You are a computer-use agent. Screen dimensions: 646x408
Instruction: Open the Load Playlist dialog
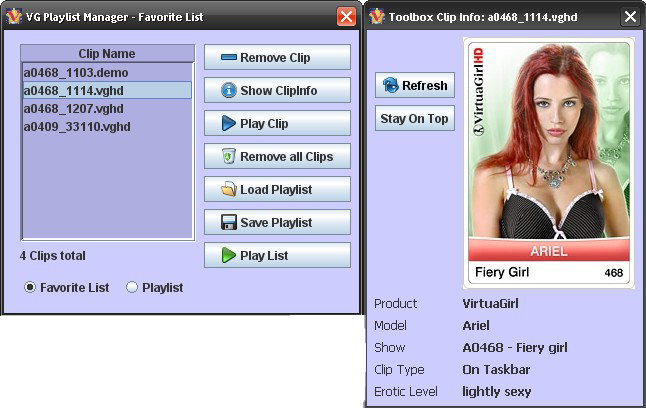[277, 190]
